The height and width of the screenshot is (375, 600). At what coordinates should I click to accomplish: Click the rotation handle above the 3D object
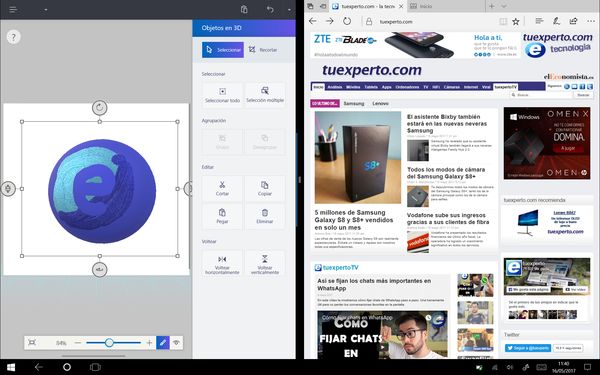[99, 108]
